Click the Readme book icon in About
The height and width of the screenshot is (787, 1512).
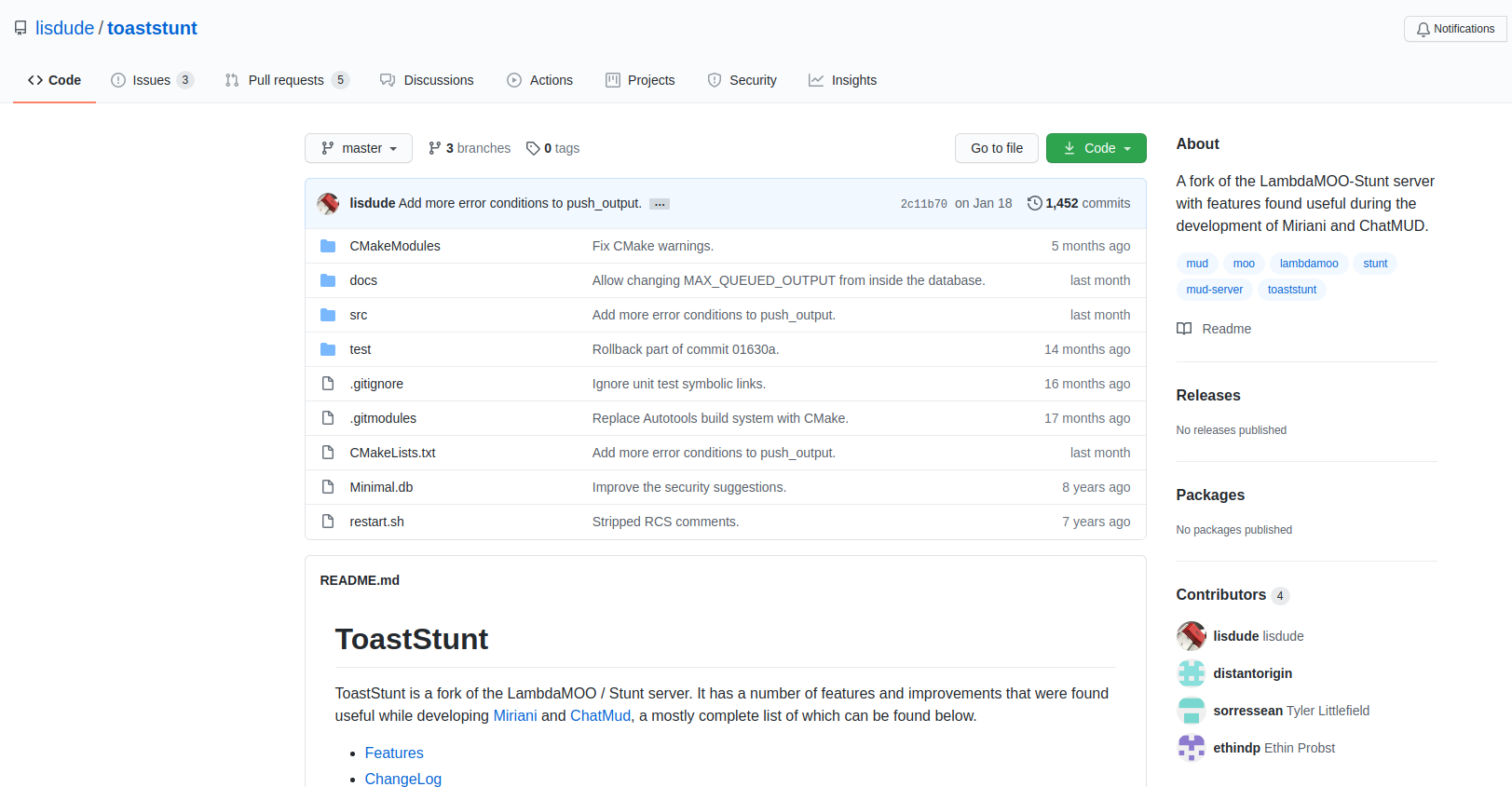(1184, 329)
